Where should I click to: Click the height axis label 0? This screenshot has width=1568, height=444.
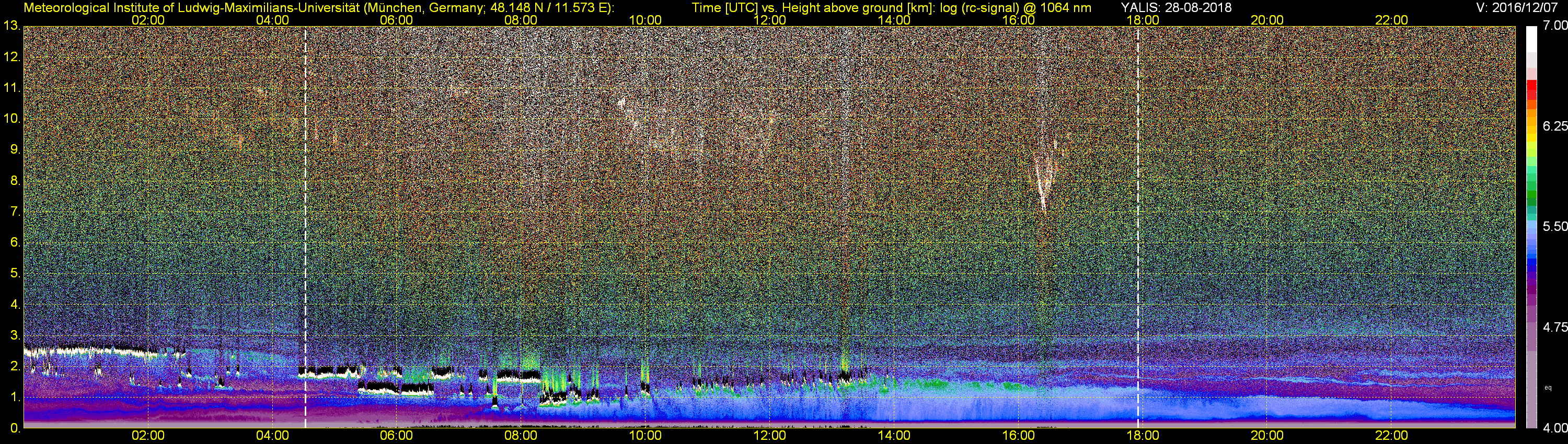pyautogui.click(x=15, y=428)
